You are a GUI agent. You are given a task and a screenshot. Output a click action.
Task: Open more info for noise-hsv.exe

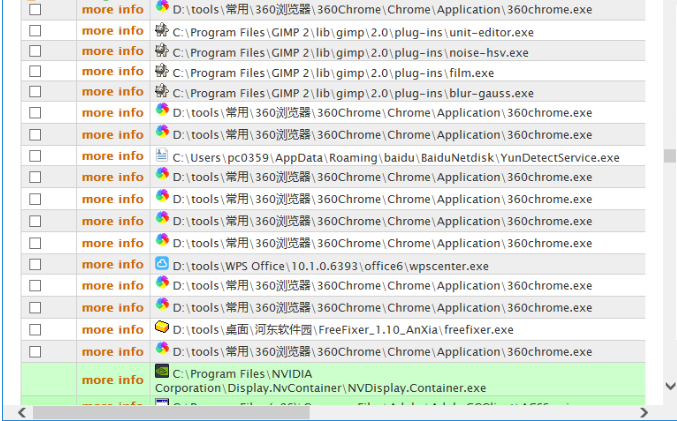tap(113, 51)
